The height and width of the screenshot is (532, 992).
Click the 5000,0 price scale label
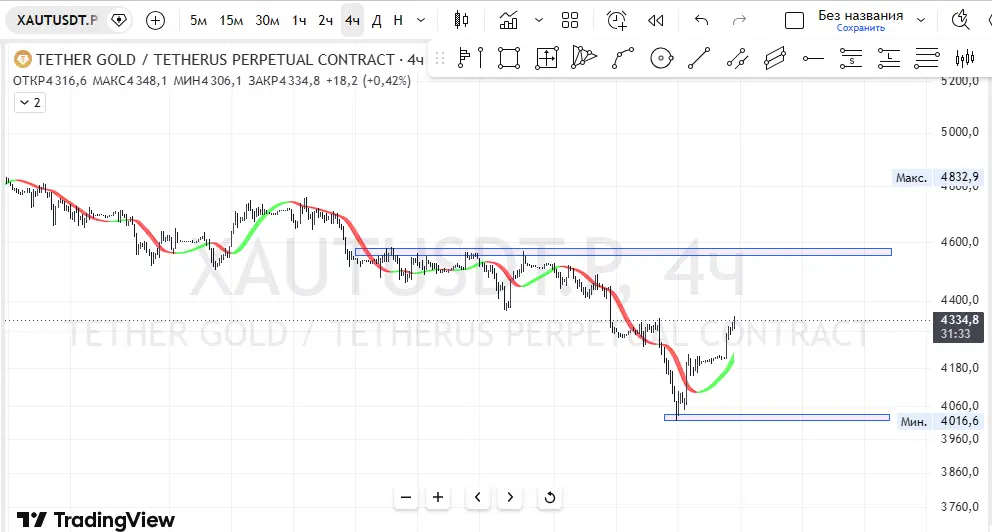click(x=959, y=132)
